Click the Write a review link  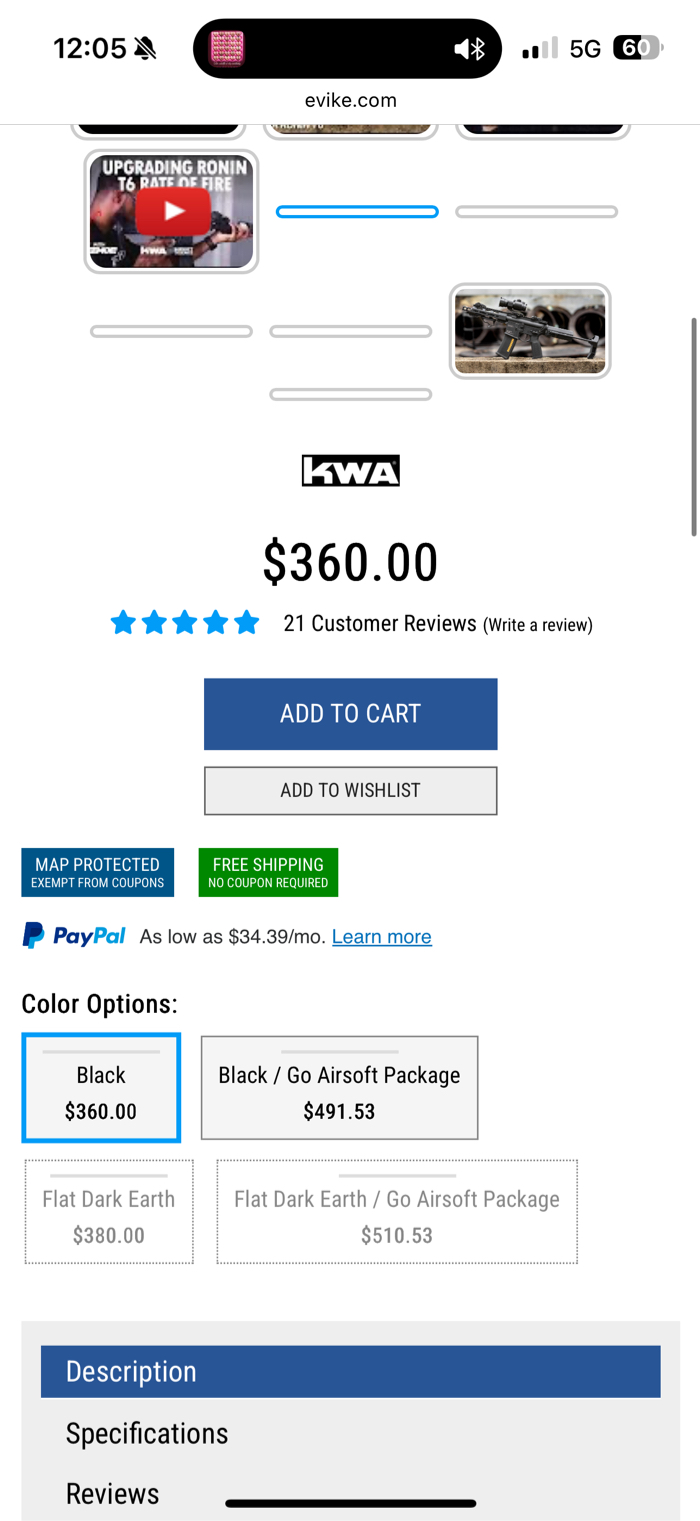538,625
